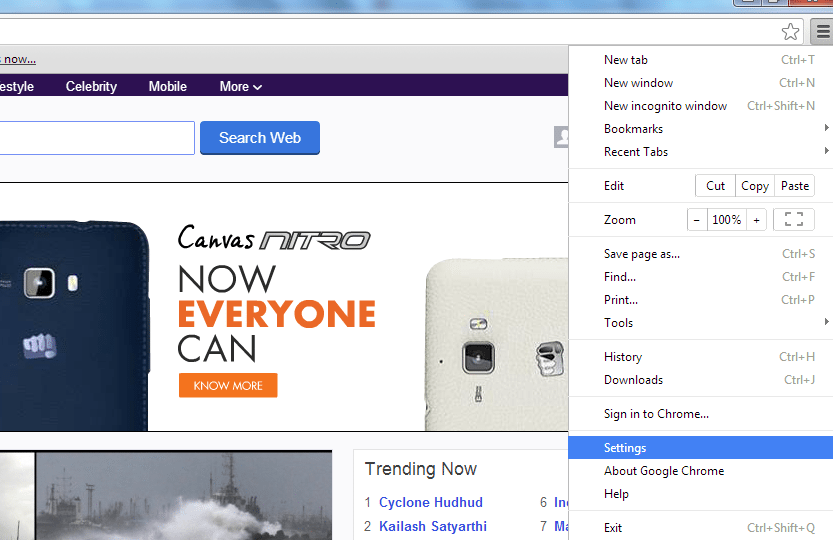Expand the Recent Tabs submenu
The image size is (833, 540).
701,151
